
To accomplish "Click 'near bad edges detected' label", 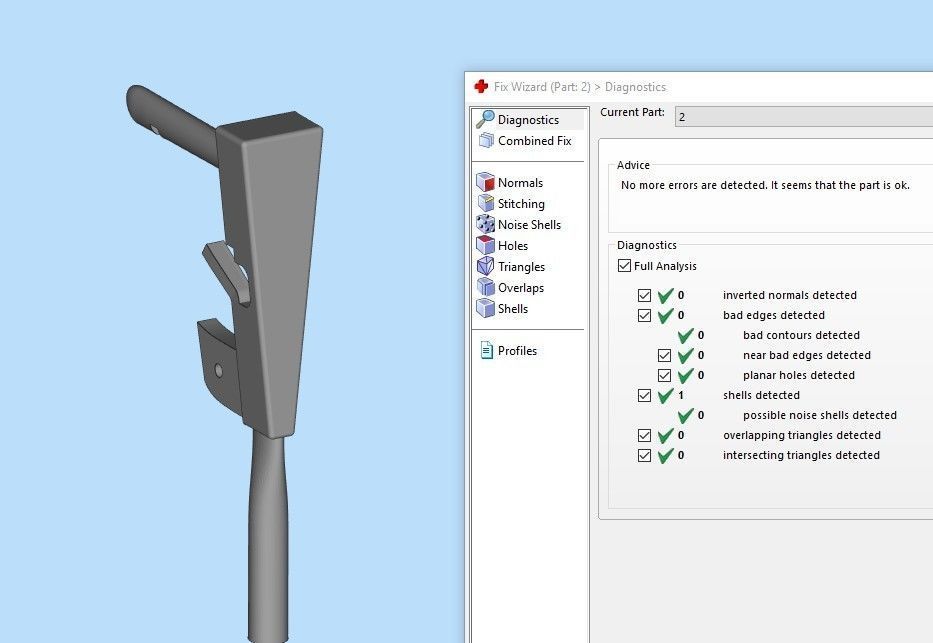I will (806, 355).
